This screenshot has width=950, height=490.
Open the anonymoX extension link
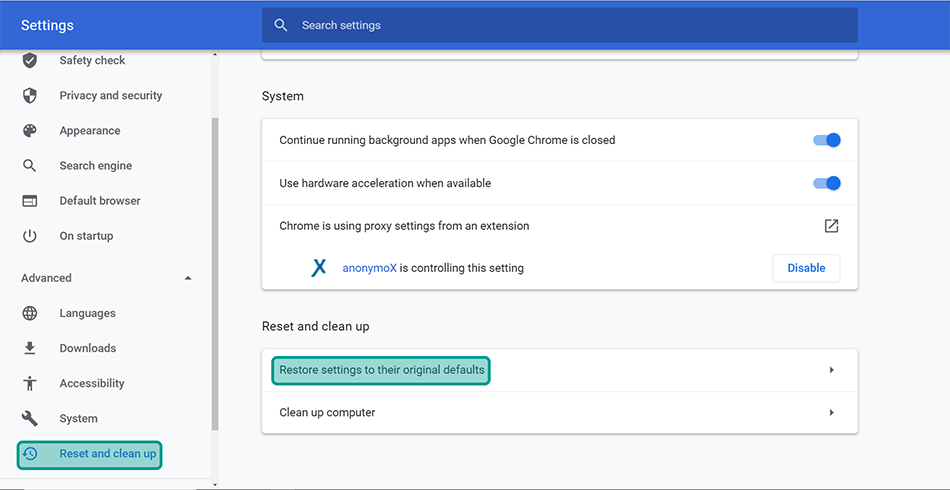click(x=370, y=268)
